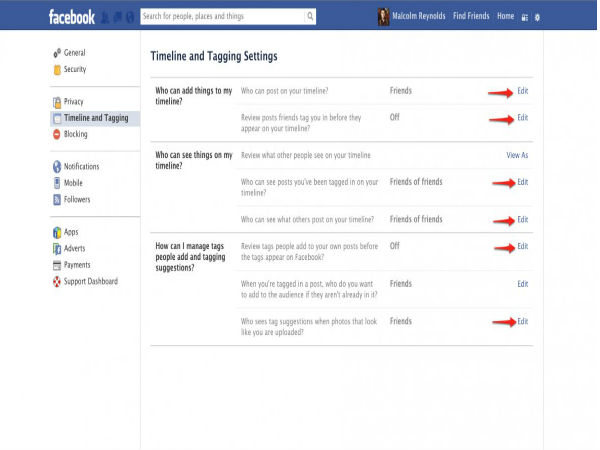Click 'Friends of friends' value for others' posts
Image resolution: width=600 pixels, height=450 pixels.
[x=416, y=219]
